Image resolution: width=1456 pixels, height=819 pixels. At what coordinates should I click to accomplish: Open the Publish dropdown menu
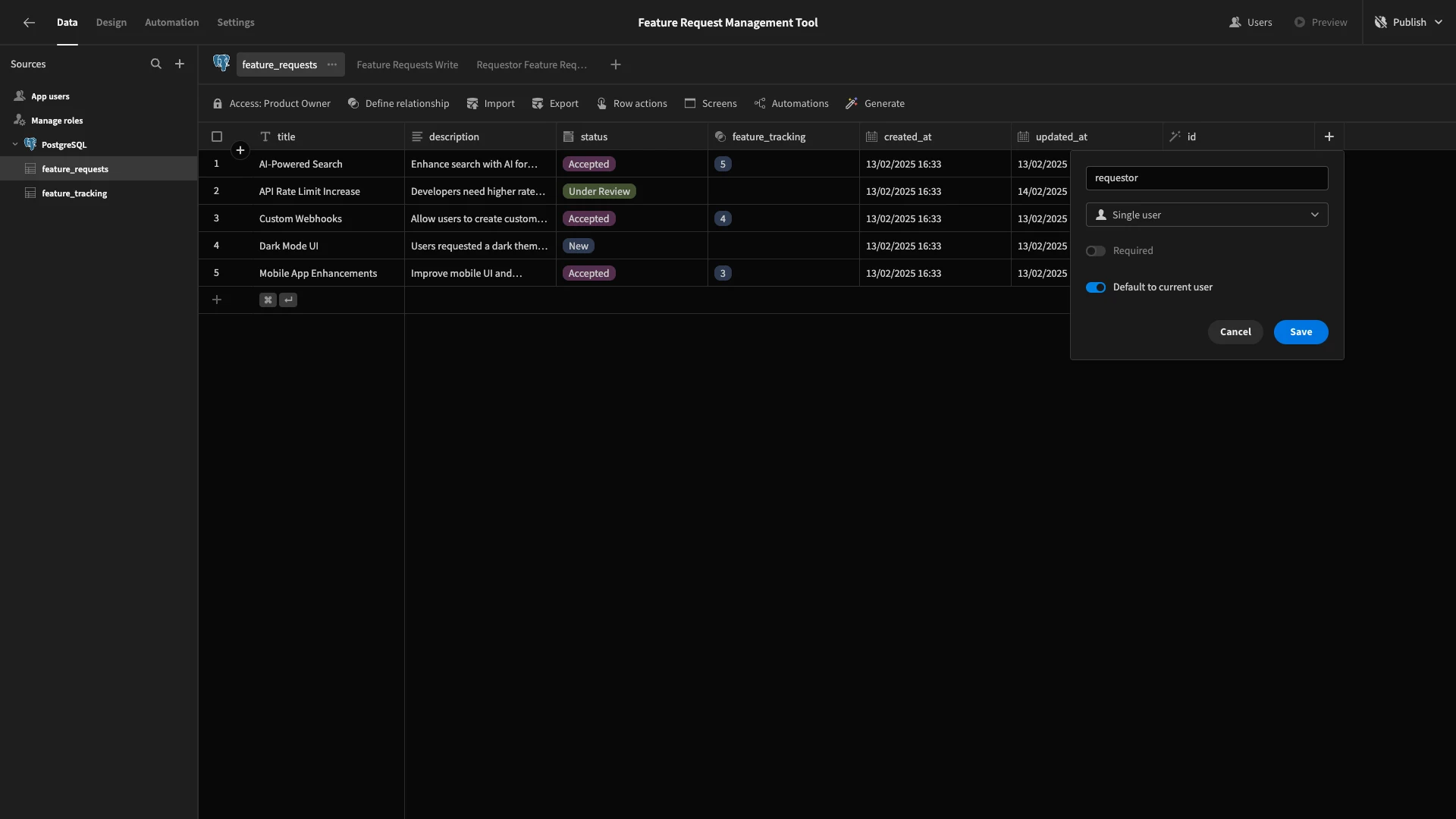[1410, 23]
